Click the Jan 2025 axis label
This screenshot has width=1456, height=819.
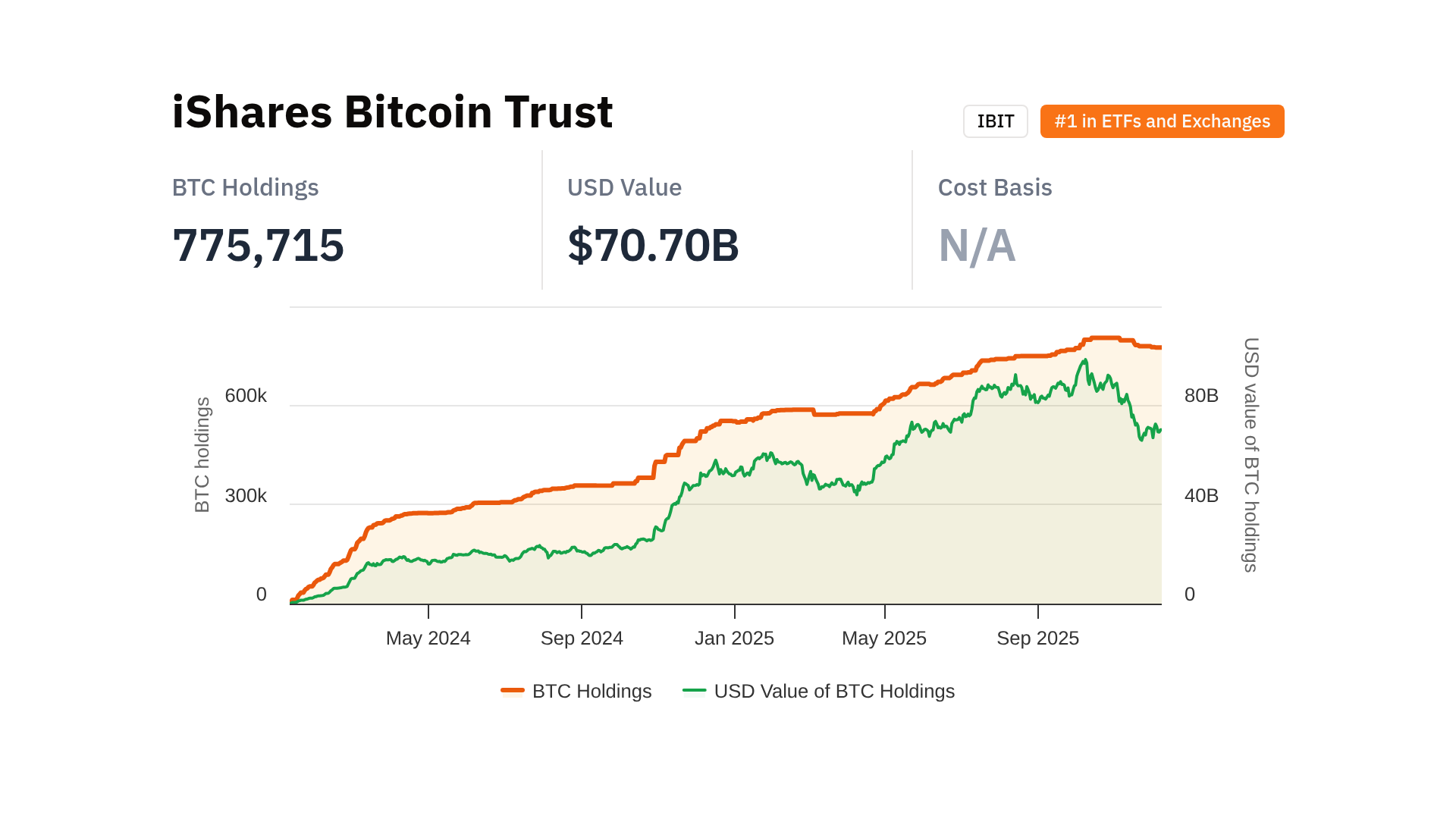click(734, 638)
